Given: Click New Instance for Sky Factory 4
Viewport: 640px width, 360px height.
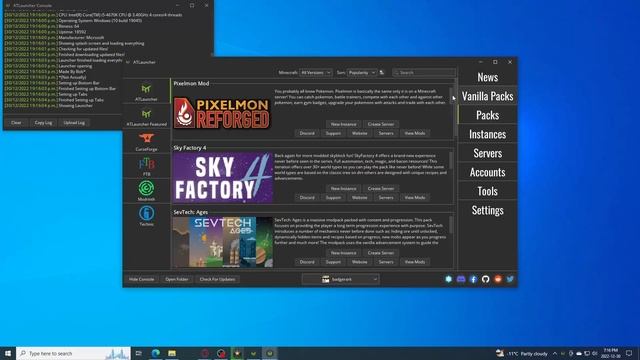Looking at the screenshot, I should click(343, 189).
